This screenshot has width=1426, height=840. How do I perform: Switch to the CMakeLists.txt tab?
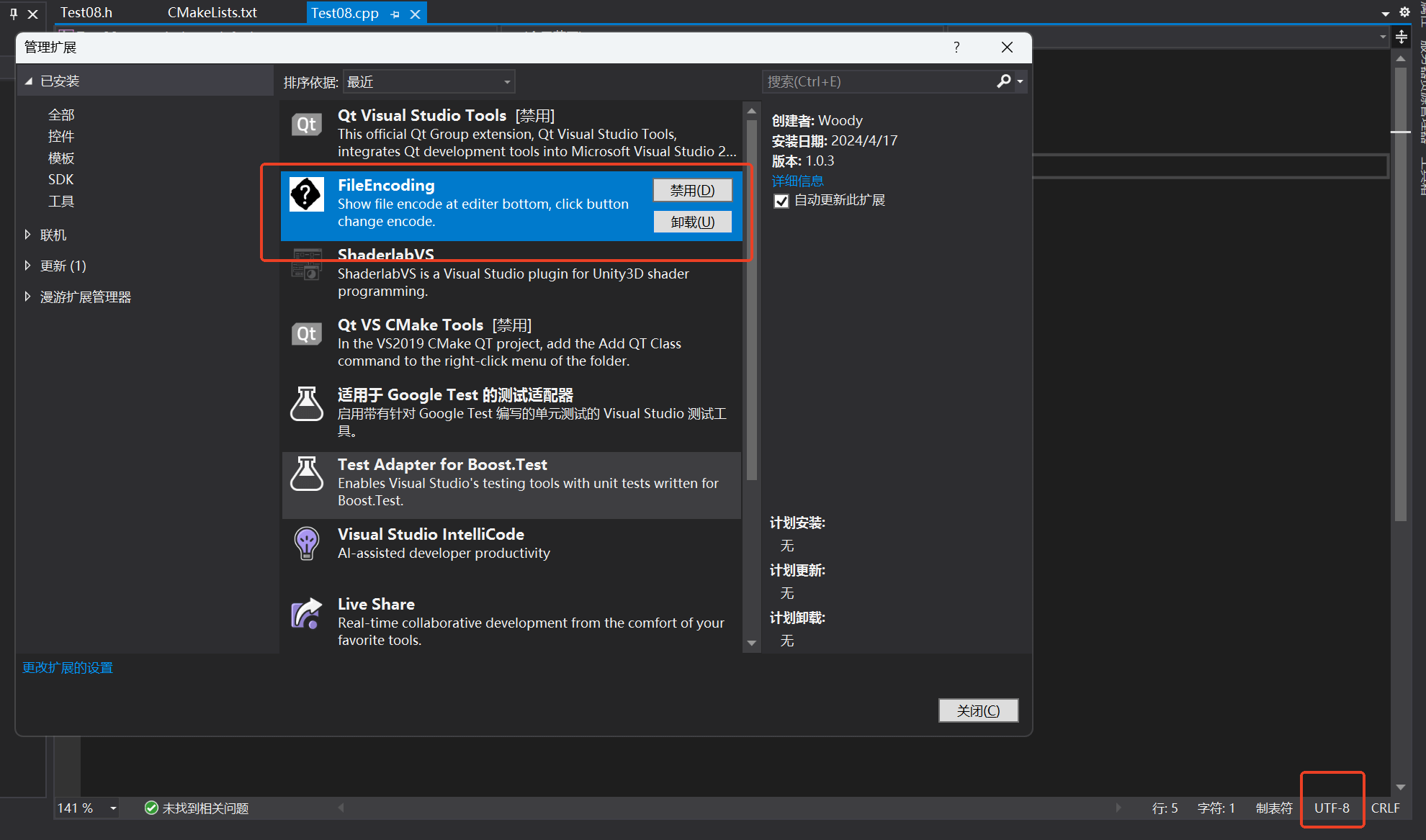(212, 13)
